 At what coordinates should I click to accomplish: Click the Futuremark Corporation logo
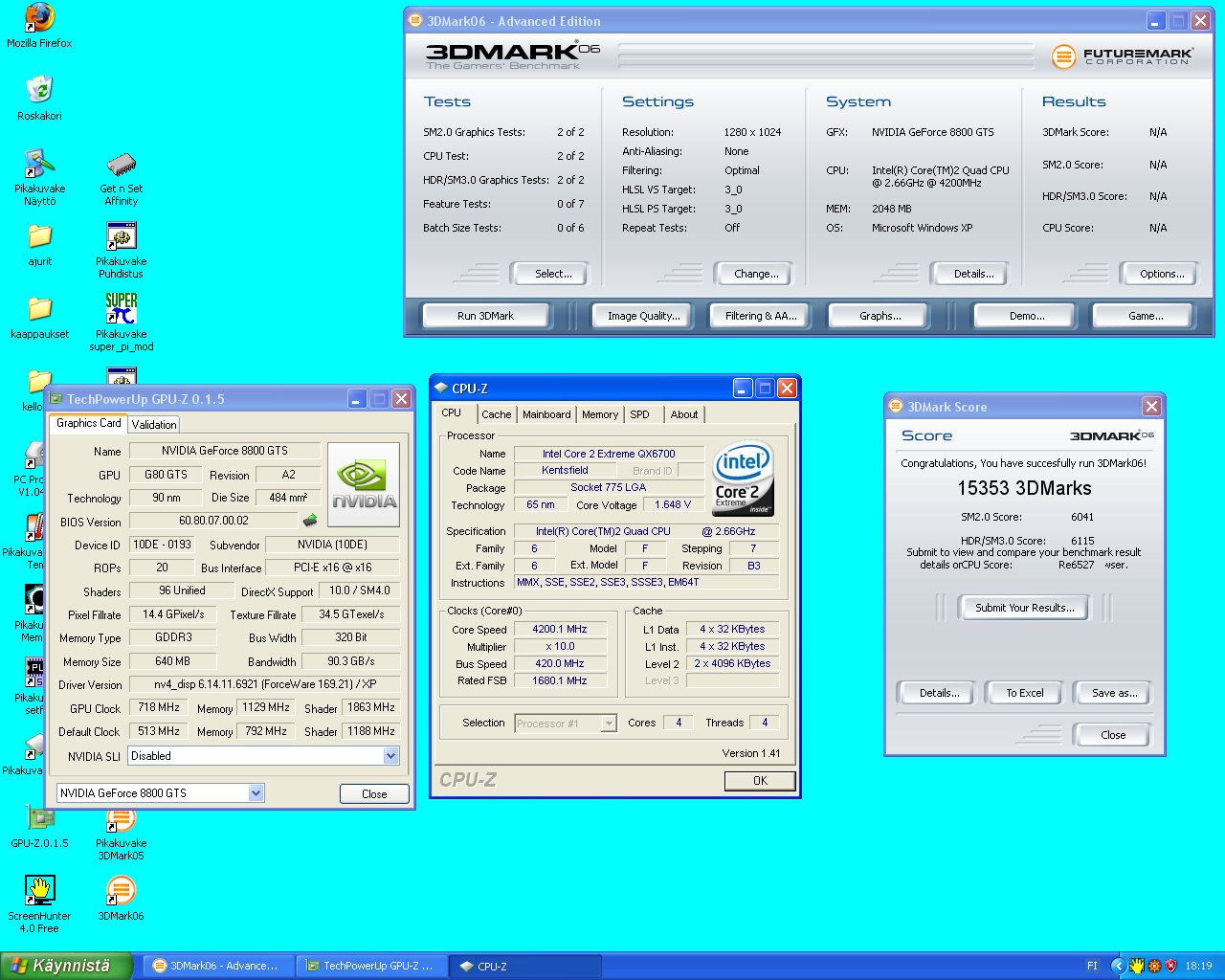[x=1123, y=56]
